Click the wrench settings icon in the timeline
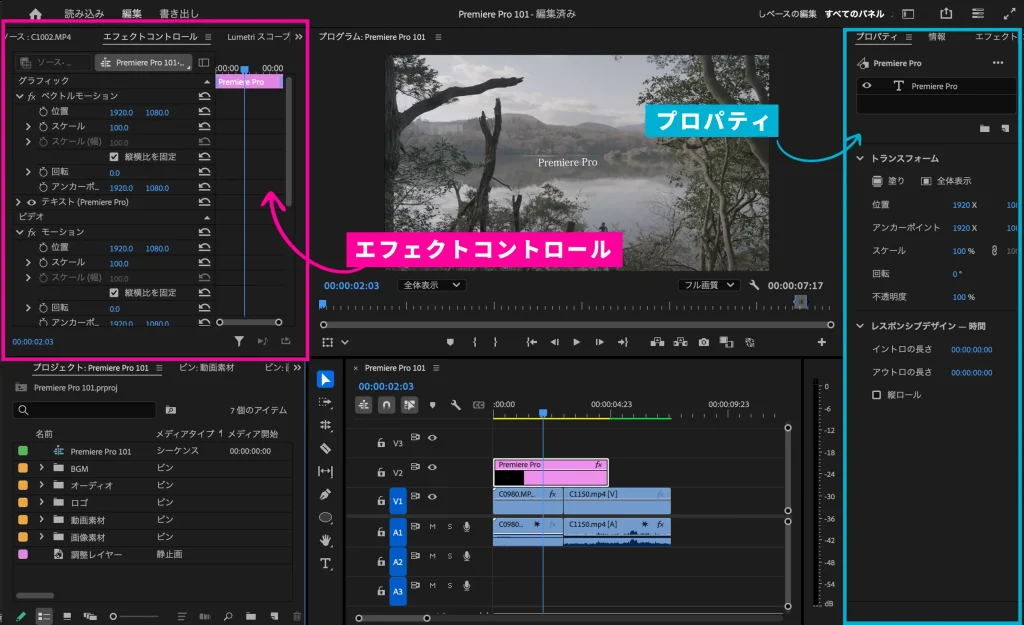Viewport: 1024px width, 625px height. pyautogui.click(x=457, y=405)
